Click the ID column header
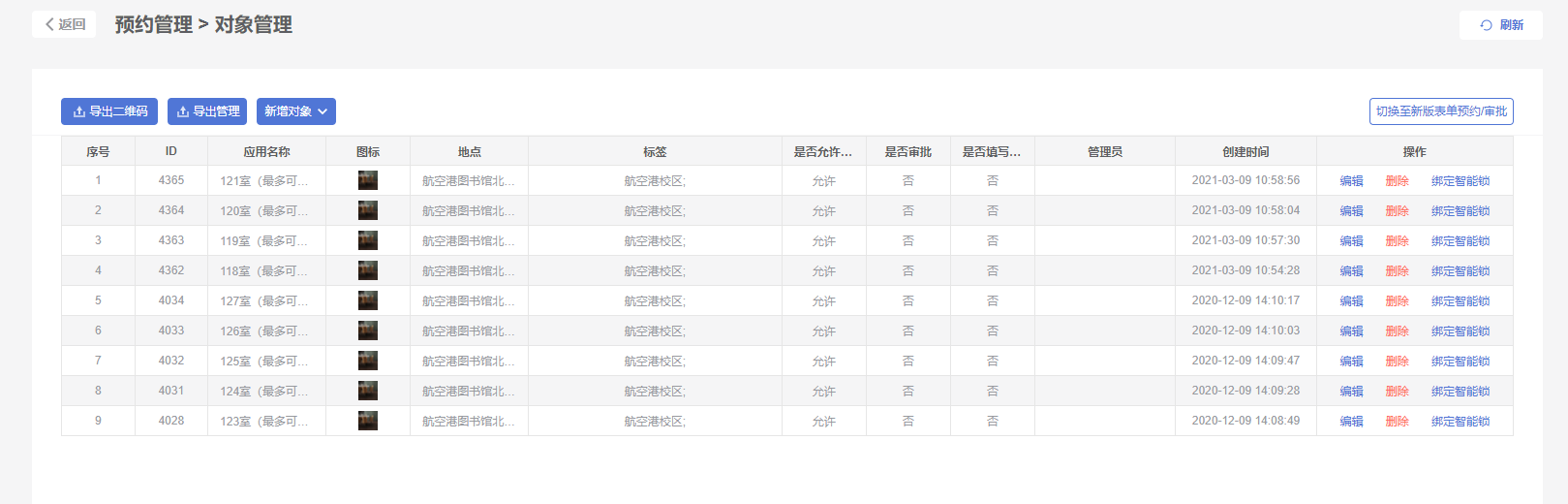Image resolution: width=1568 pixels, height=504 pixels. (171, 151)
